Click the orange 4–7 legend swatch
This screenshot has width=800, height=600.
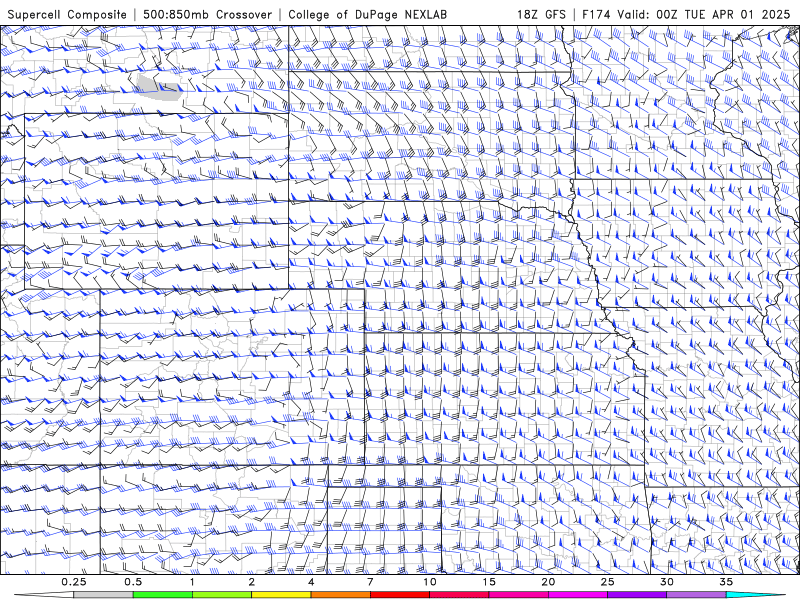tap(340, 595)
